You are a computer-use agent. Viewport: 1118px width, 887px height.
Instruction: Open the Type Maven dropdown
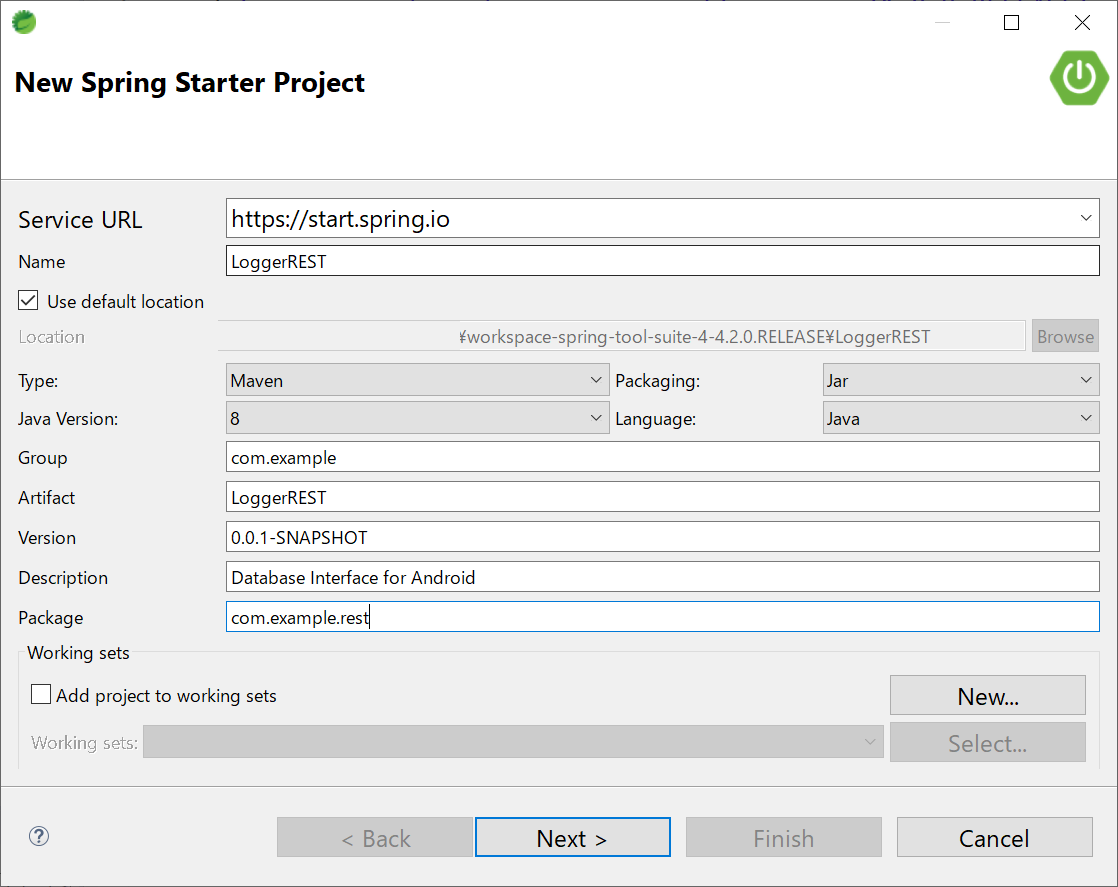coord(418,380)
